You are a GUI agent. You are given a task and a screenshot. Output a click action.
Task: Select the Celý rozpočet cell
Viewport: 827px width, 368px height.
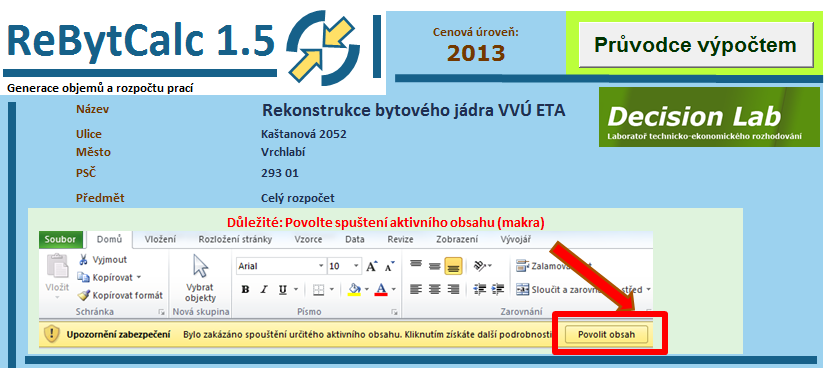click(298, 198)
